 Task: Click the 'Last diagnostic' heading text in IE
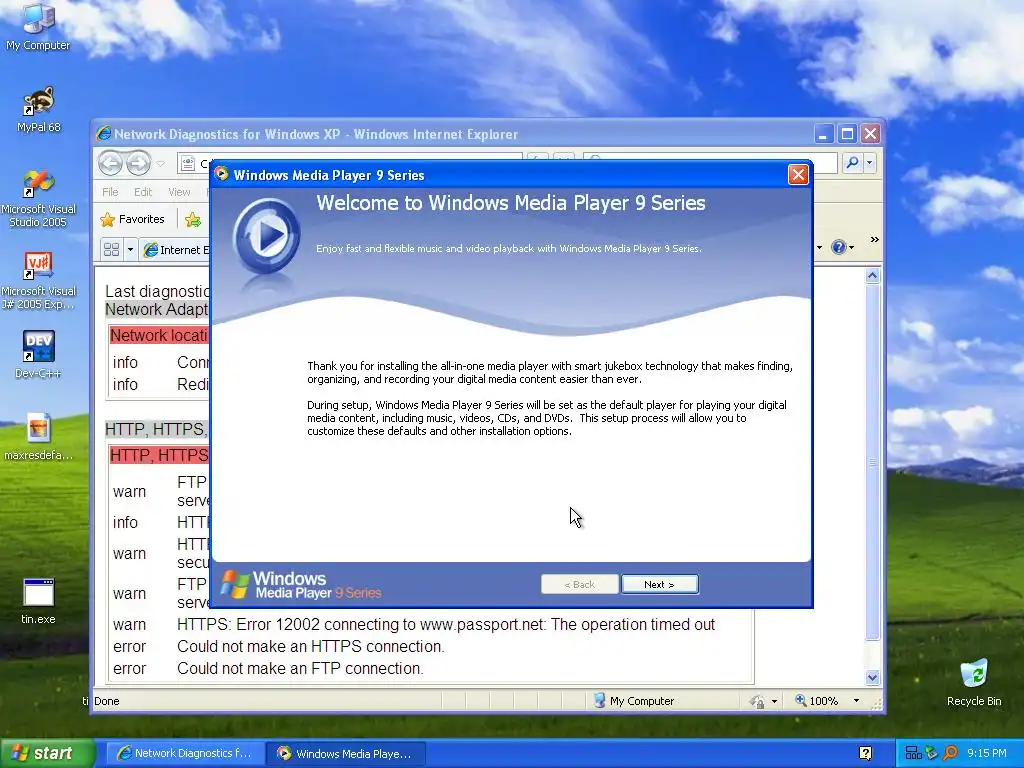(x=157, y=291)
